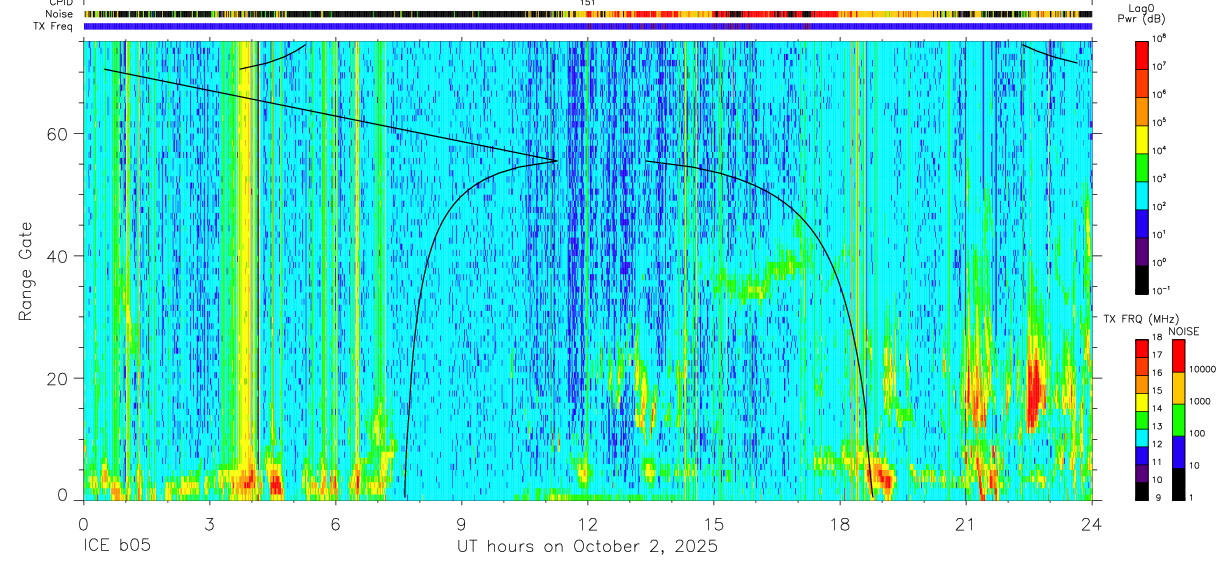
Task: Click the 10^5 label on power colorbar
Action: tap(1159, 122)
